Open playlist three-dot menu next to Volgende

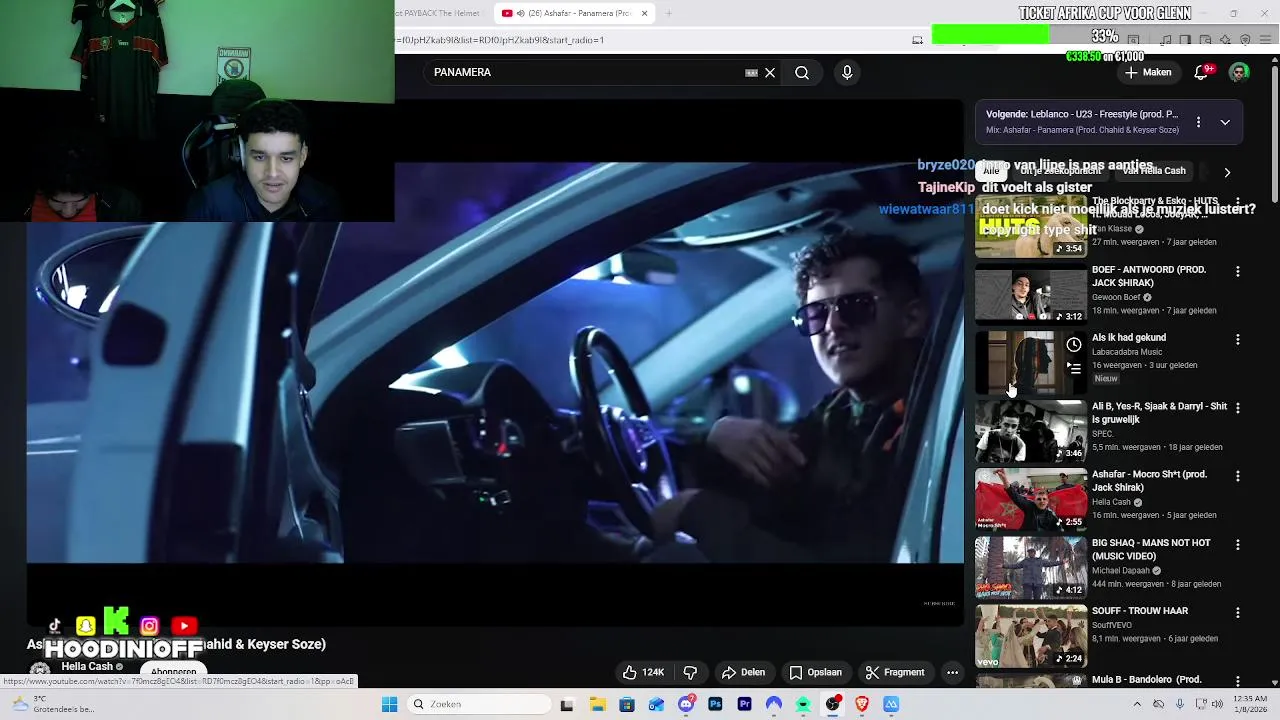1198,122
